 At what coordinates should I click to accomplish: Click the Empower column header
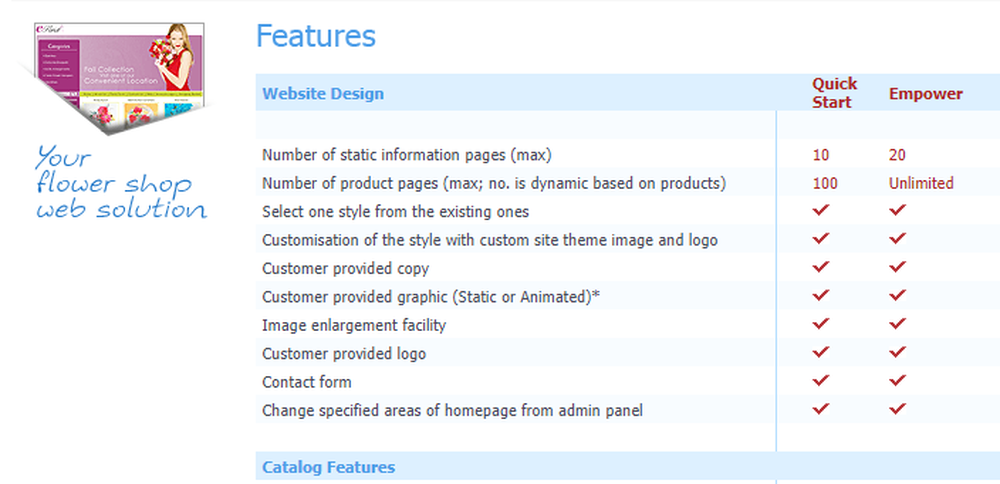point(926,94)
